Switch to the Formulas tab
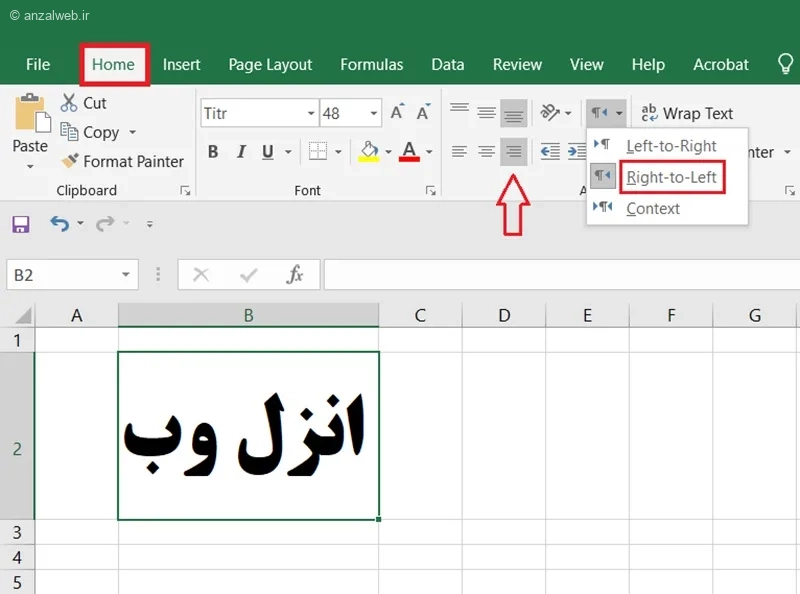The image size is (800, 594). (x=371, y=64)
